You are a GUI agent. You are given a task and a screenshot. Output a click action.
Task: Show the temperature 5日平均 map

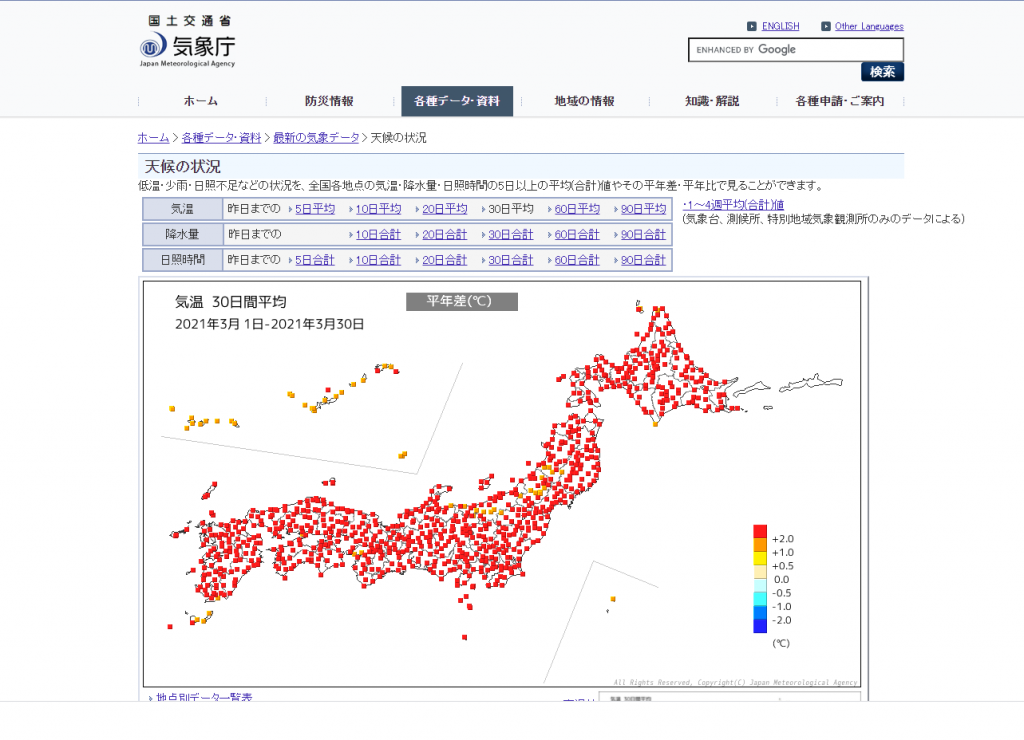coord(315,209)
